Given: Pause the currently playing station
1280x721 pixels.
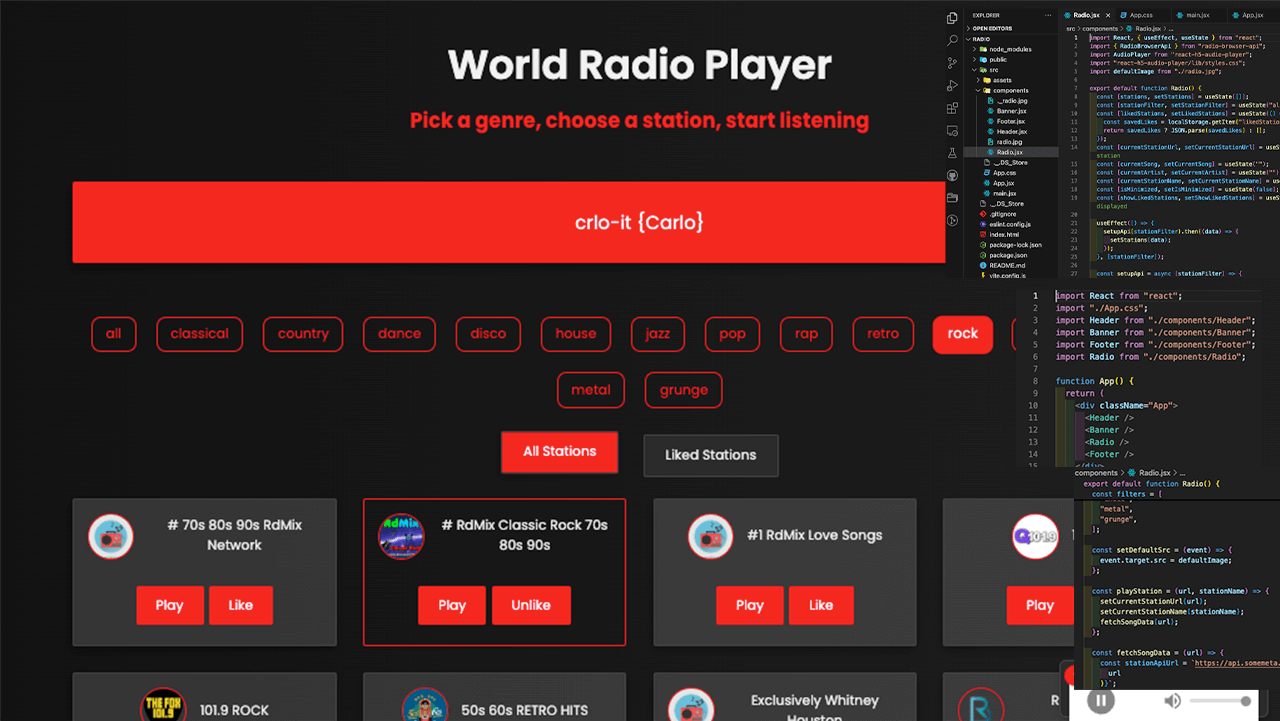Looking at the screenshot, I should pyautogui.click(x=1101, y=701).
